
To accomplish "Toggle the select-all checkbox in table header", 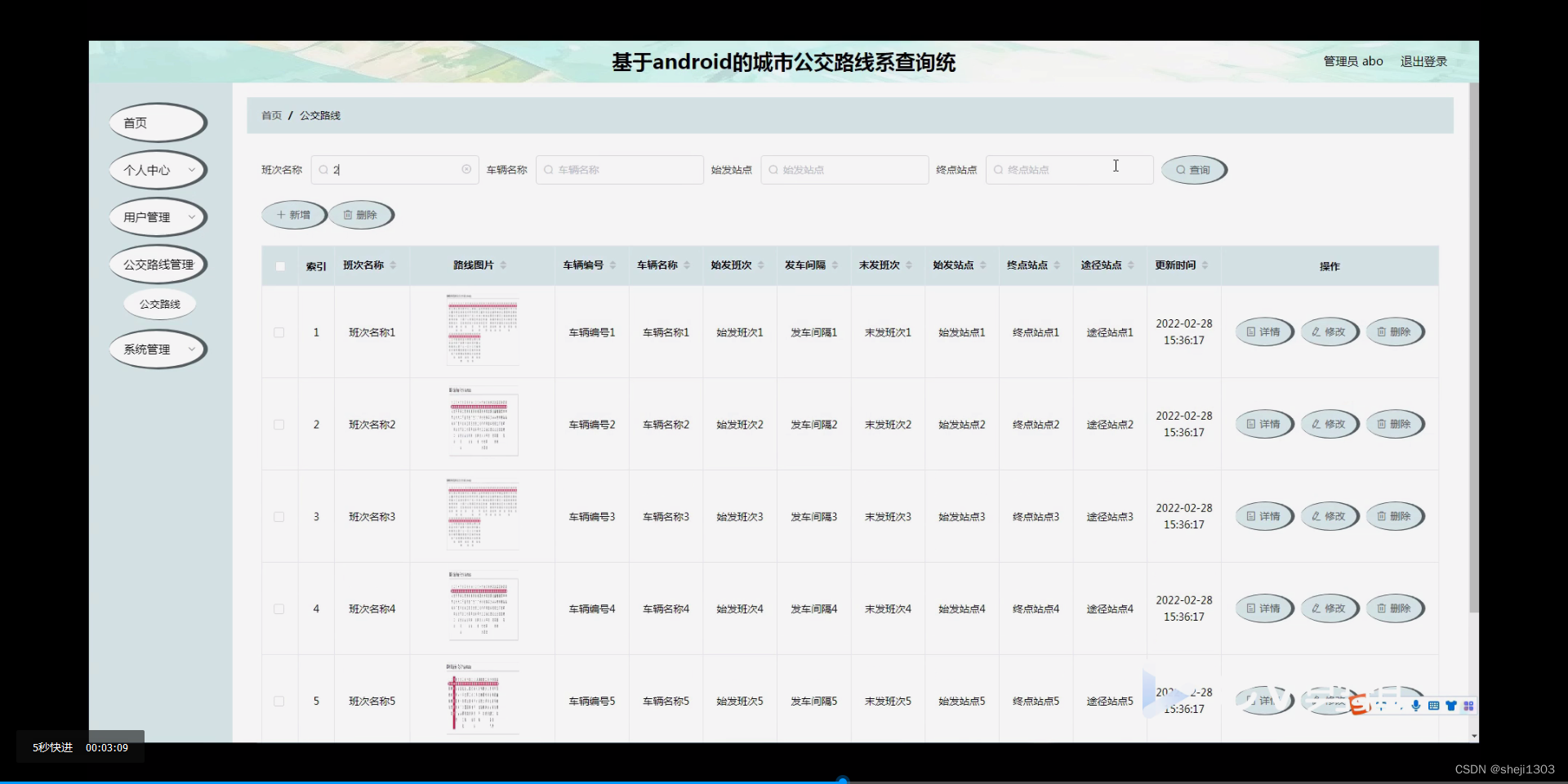I will coord(279,266).
